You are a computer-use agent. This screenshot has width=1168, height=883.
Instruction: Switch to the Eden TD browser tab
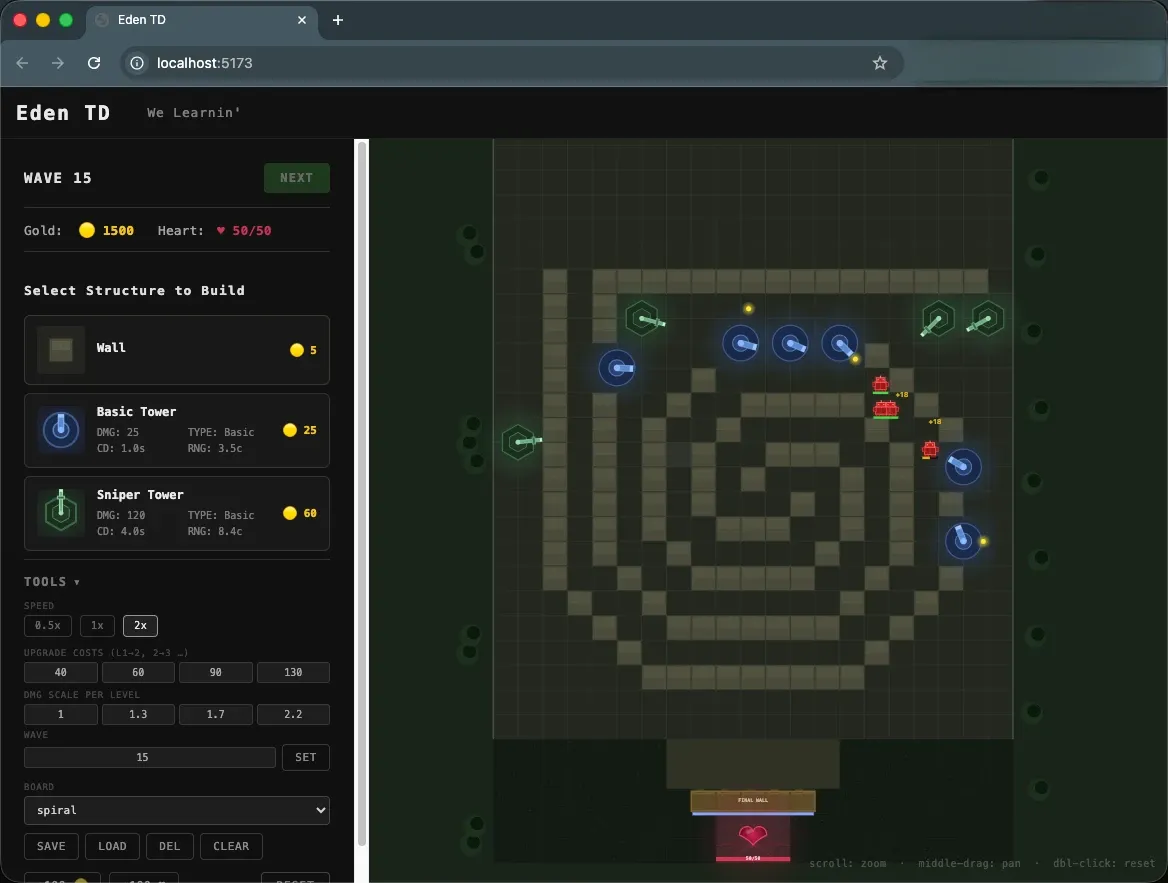pyautogui.click(x=201, y=20)
